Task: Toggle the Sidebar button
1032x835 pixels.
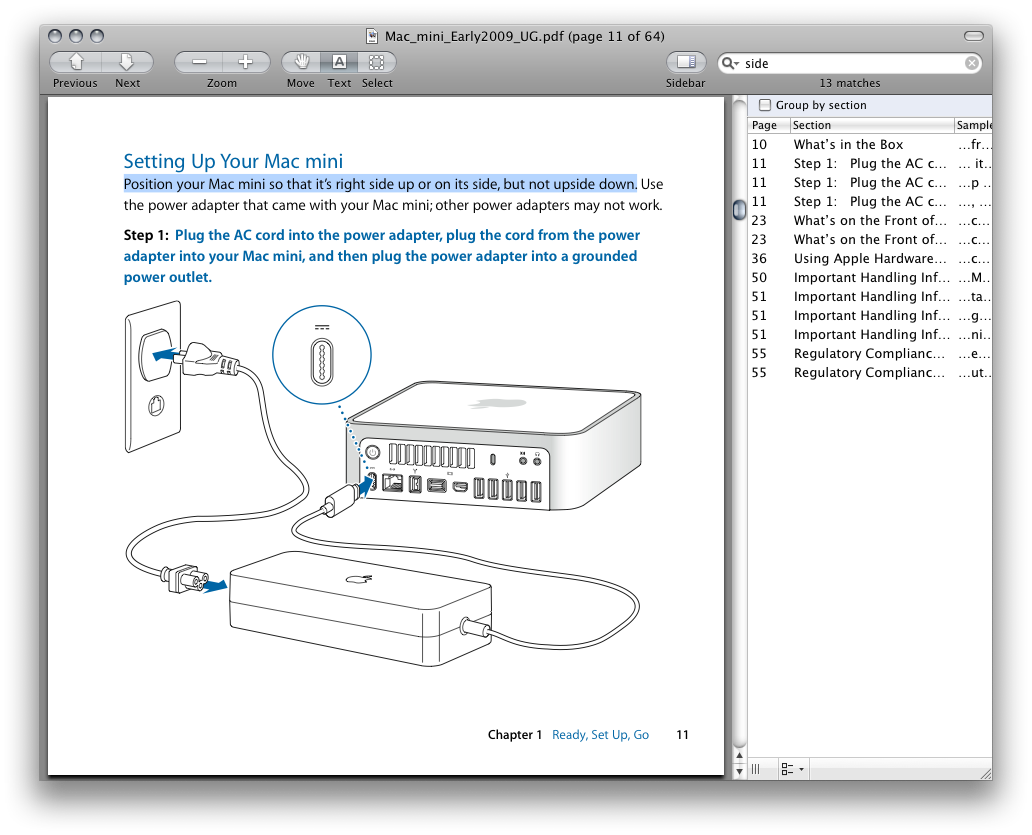Action: point(686,62)
